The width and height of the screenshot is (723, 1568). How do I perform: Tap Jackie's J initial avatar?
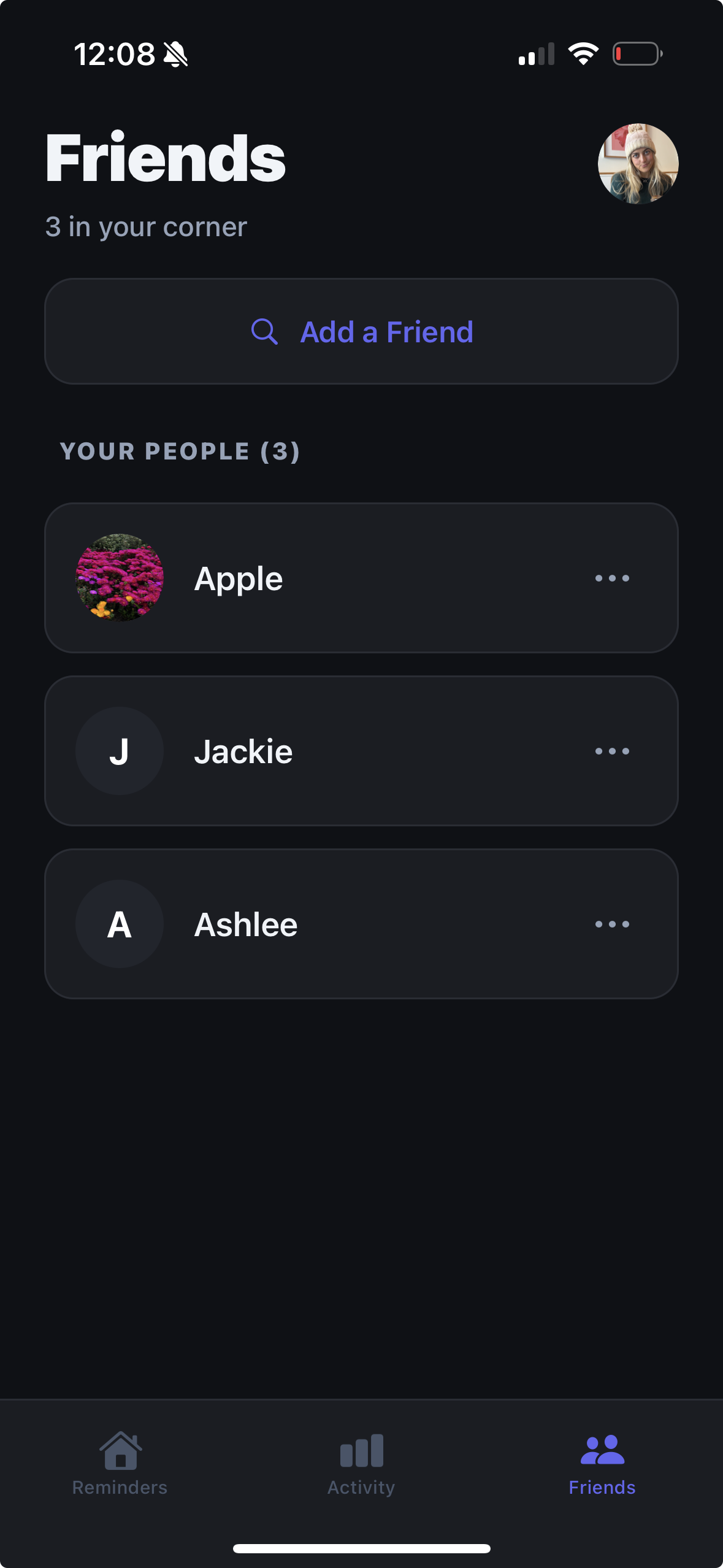click(120, 751)
